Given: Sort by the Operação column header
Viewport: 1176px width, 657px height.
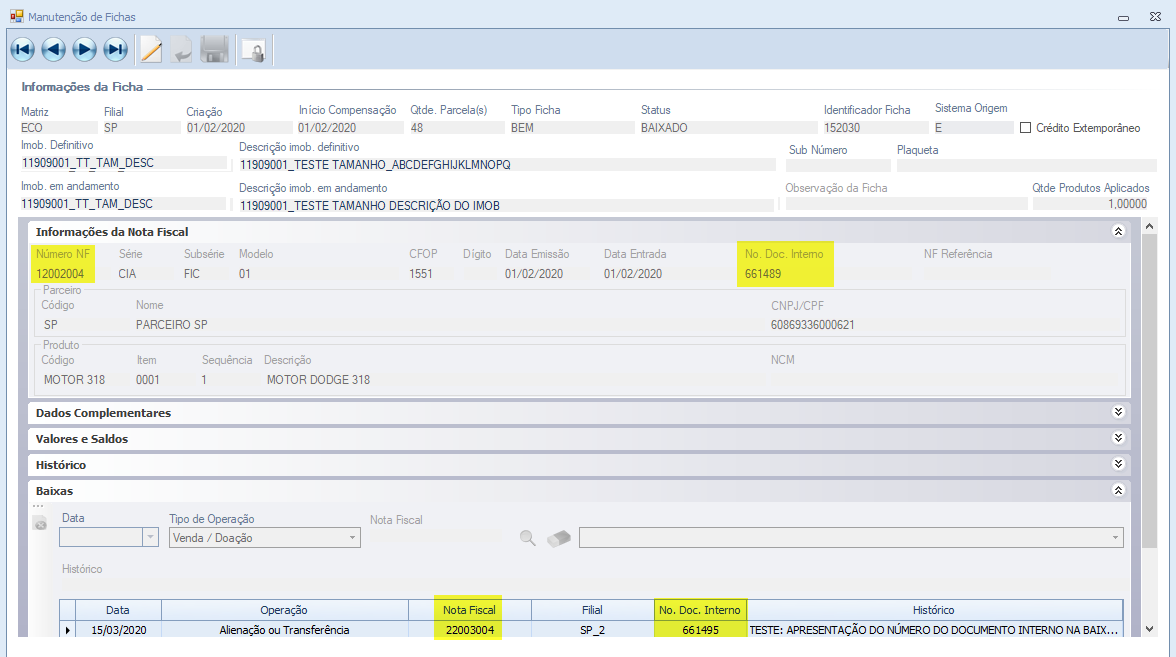Looking at the screenshot, I should pyautogui.click(x=284, y=610).
